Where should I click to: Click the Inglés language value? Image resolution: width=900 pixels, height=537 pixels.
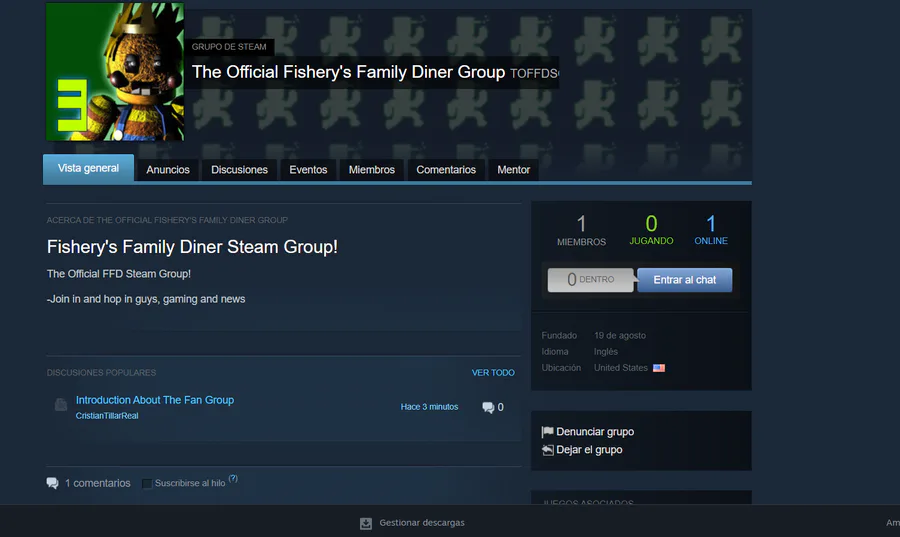tap(606, 352)
